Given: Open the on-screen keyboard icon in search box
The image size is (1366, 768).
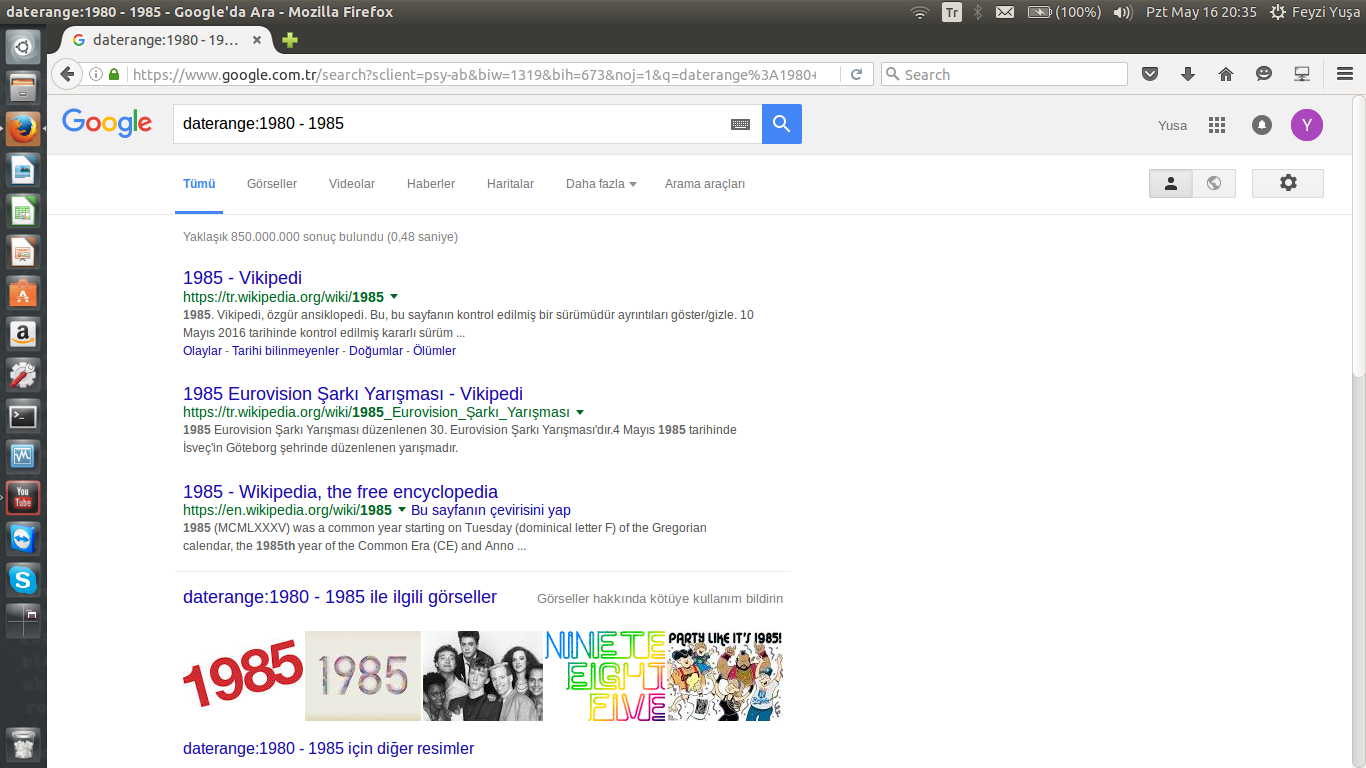Looking at the screenshot, I should [x=740, y=124].
